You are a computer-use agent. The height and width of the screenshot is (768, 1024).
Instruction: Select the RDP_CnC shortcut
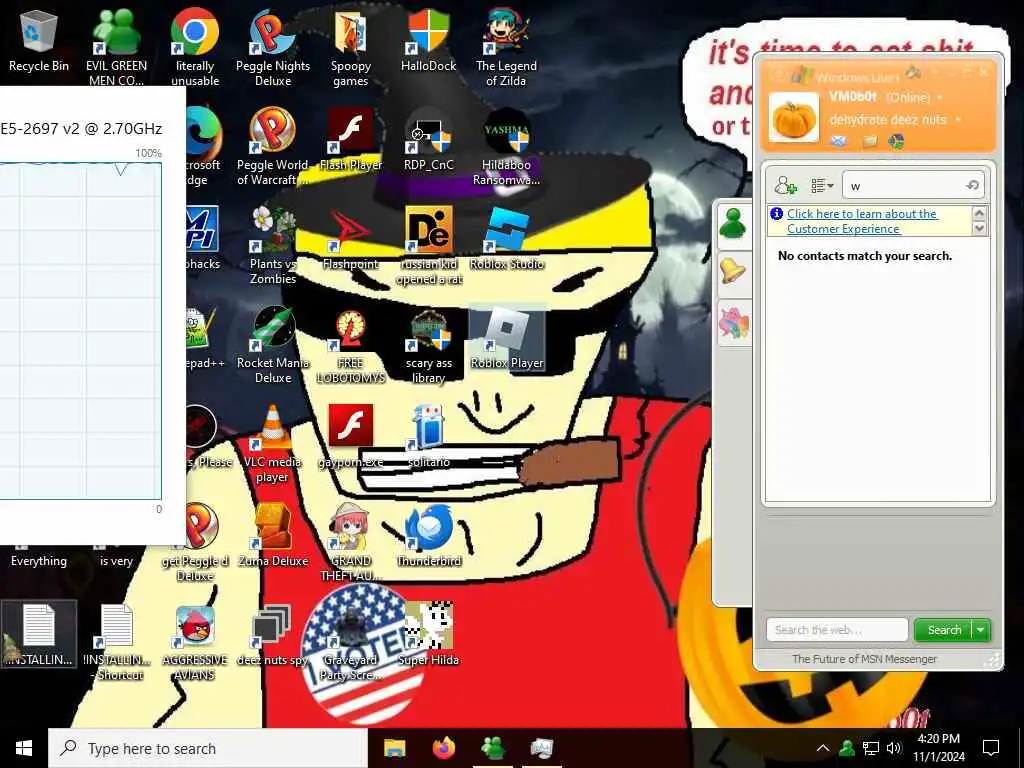(x=428, y=139)
